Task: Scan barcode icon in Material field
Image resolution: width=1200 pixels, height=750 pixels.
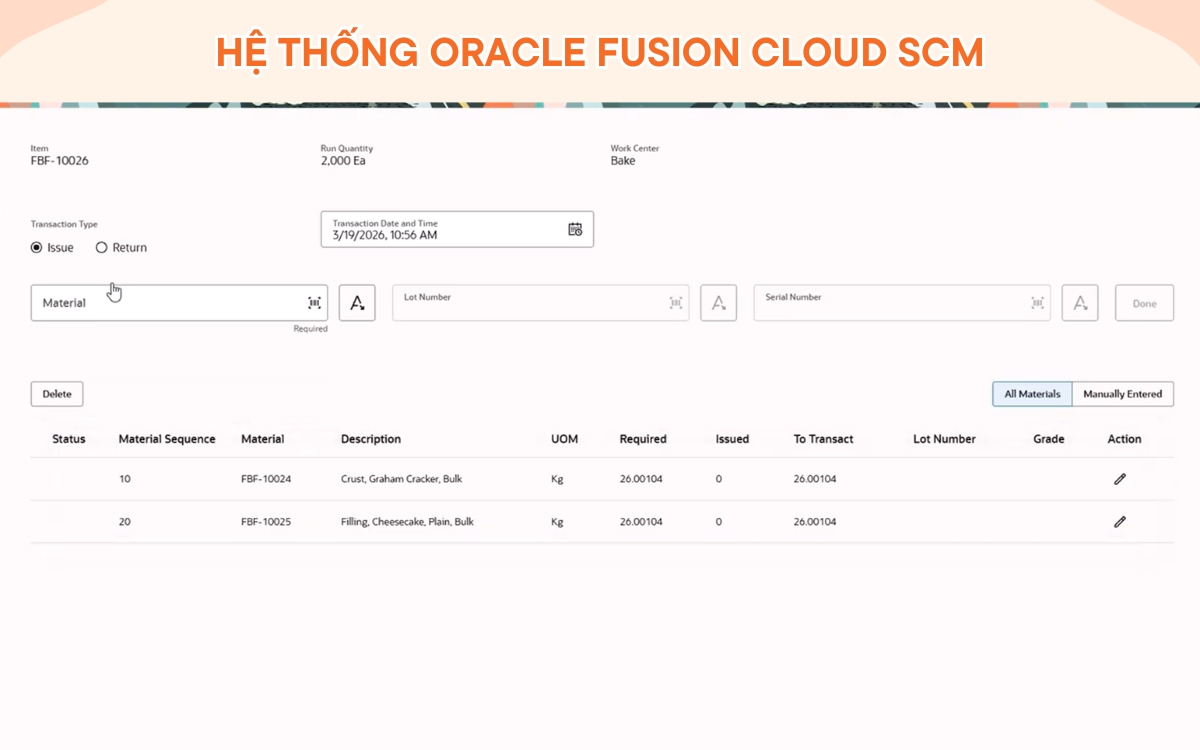Action: [x=314, y=303]
